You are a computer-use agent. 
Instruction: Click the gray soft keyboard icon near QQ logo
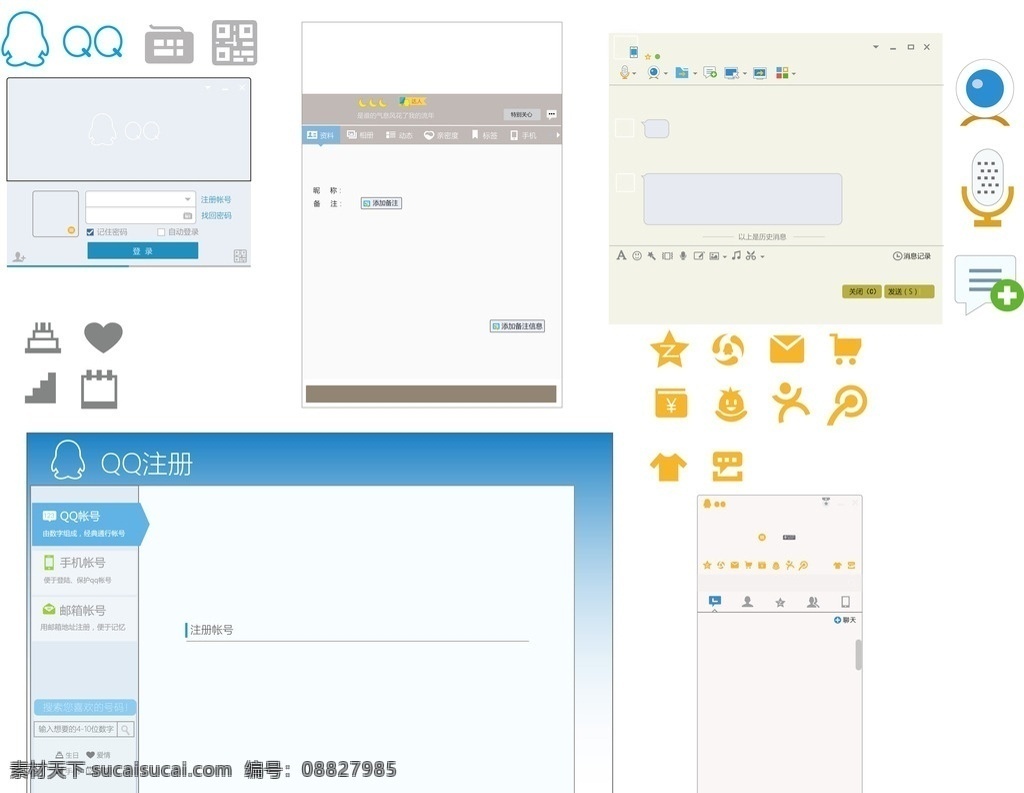tap(169, 44)
